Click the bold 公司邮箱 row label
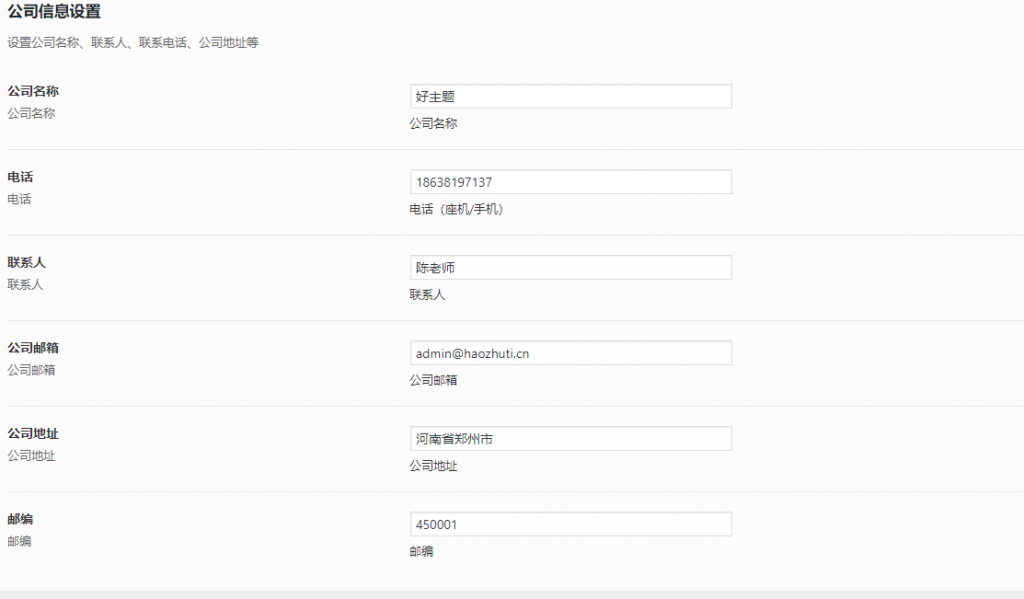 (33, 348)
